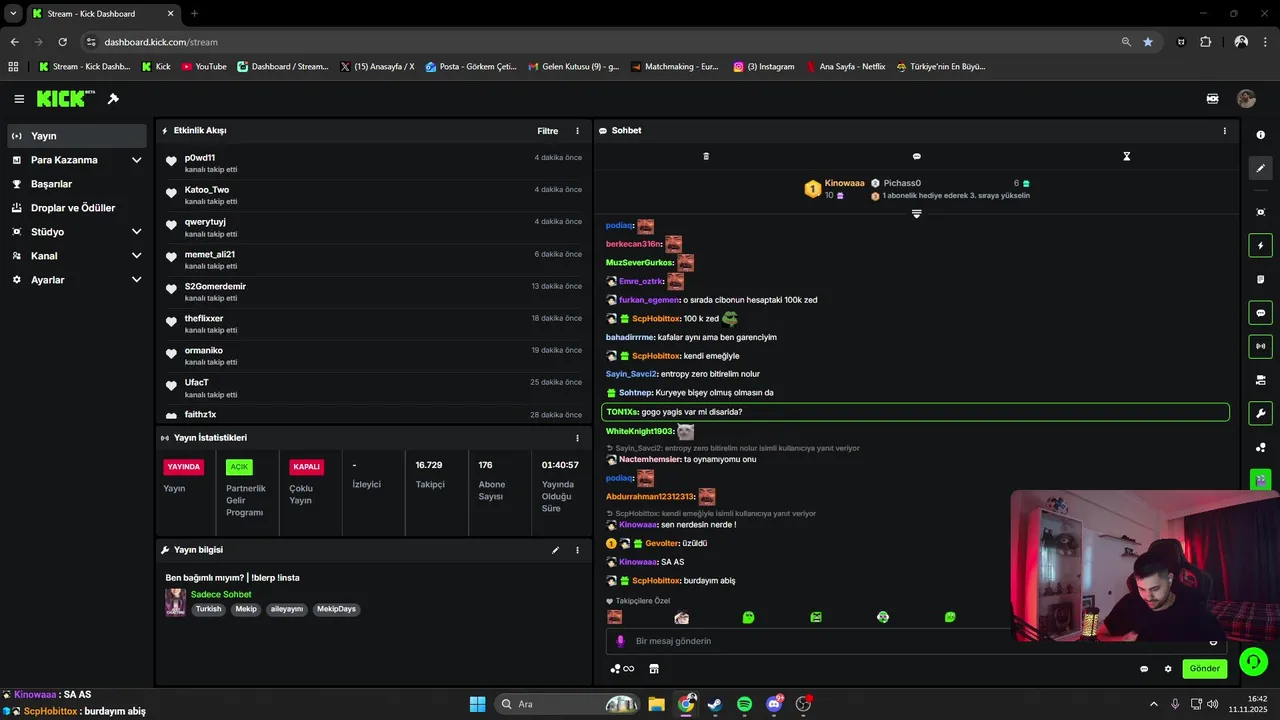
Task: Click S2Gomerdemir in the activity feed
Action: click(215, 286)
